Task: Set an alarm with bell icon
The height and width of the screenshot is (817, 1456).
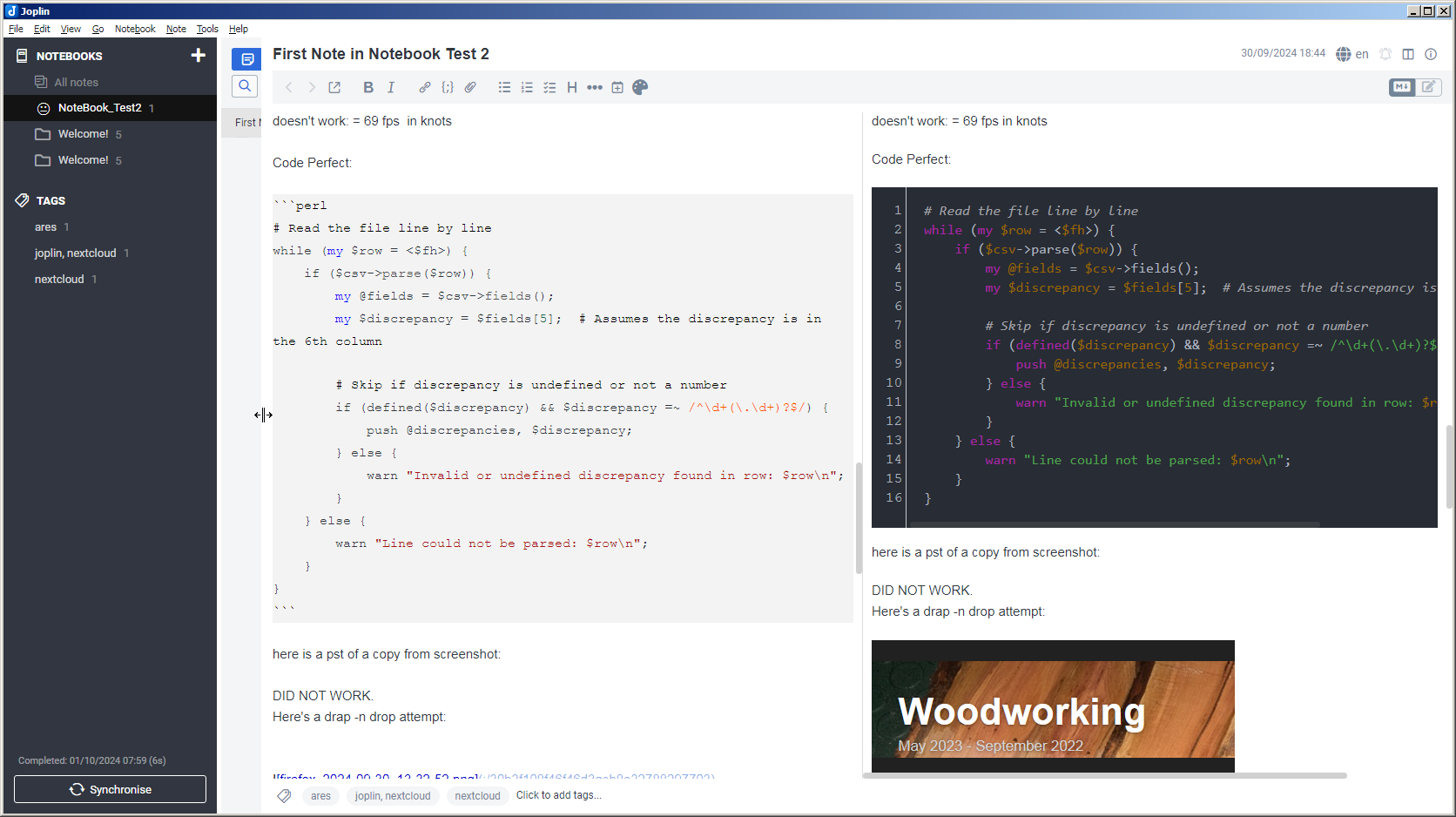Action: point(1385,54)
